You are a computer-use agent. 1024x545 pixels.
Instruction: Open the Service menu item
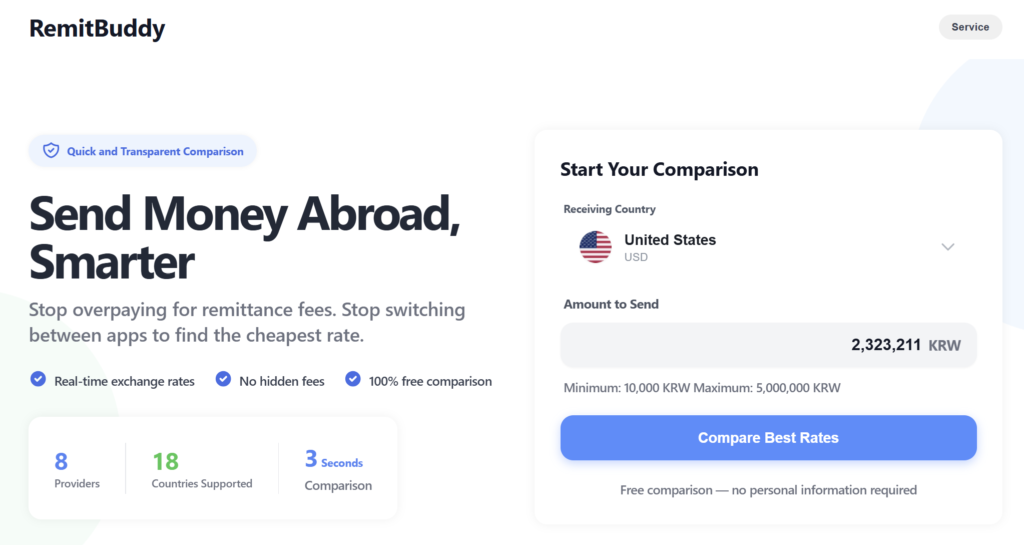tap(969, 27)
